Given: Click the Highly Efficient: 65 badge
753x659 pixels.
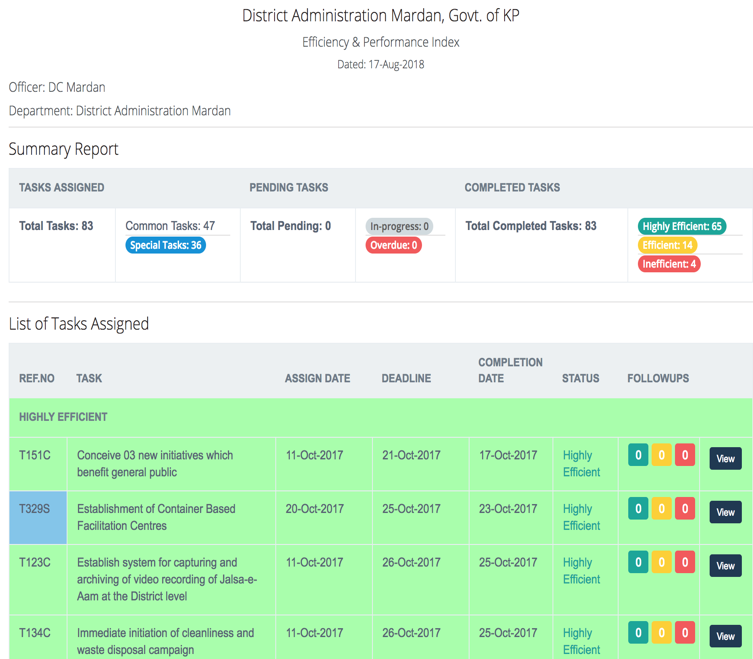Looking at the screenshot, I should click(x=682, y=227).
